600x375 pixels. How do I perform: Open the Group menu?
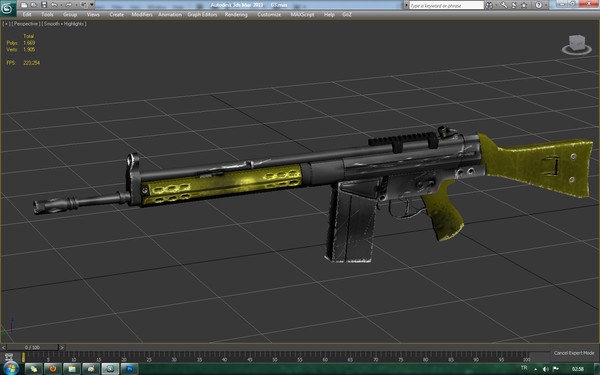[x=70, y=15]
